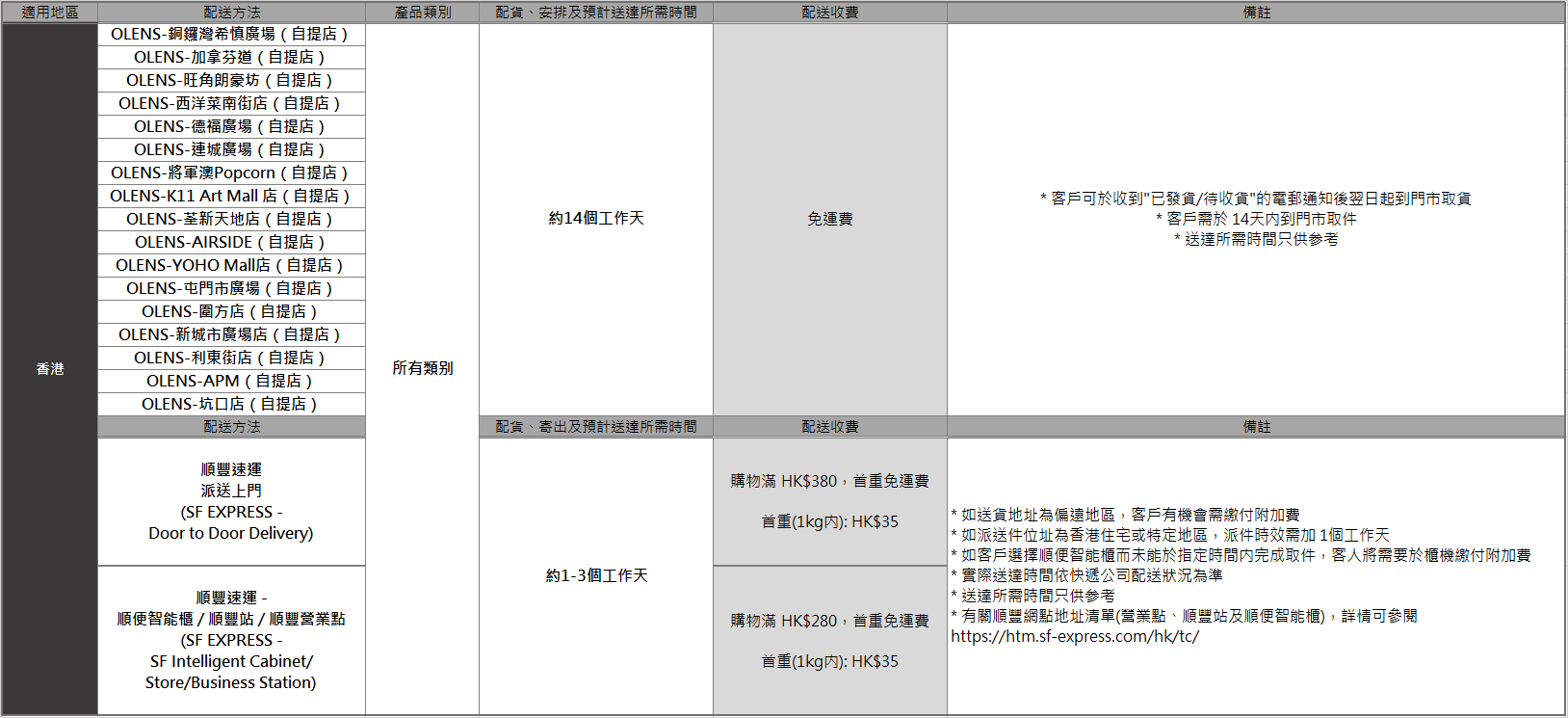Click the OLENS-西洋菜南街店 pickup store cell

coord(231,103)
